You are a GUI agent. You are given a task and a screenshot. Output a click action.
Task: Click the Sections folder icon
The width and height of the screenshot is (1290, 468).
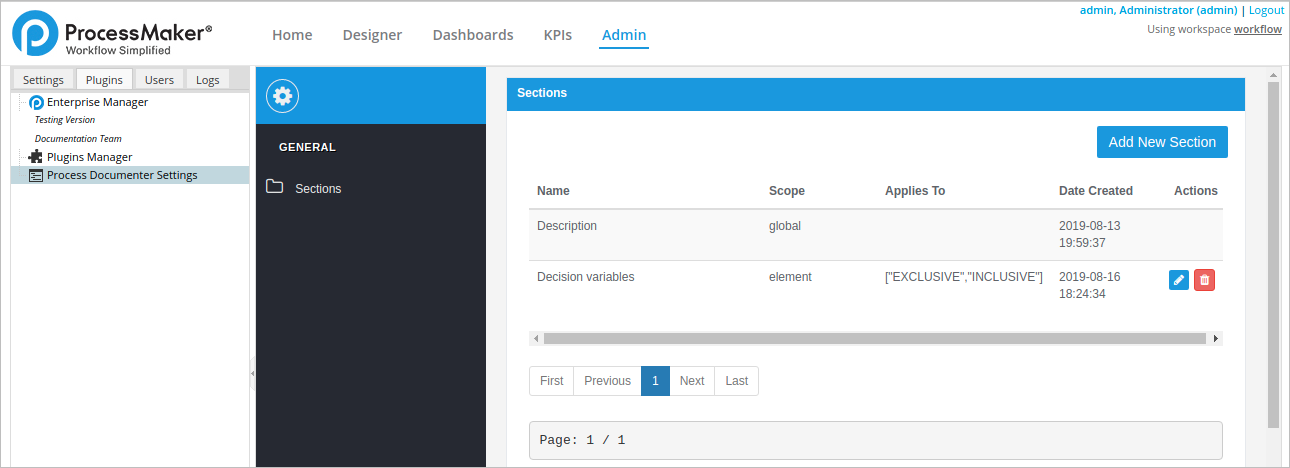pyautogui.click(x=275, y=187)
